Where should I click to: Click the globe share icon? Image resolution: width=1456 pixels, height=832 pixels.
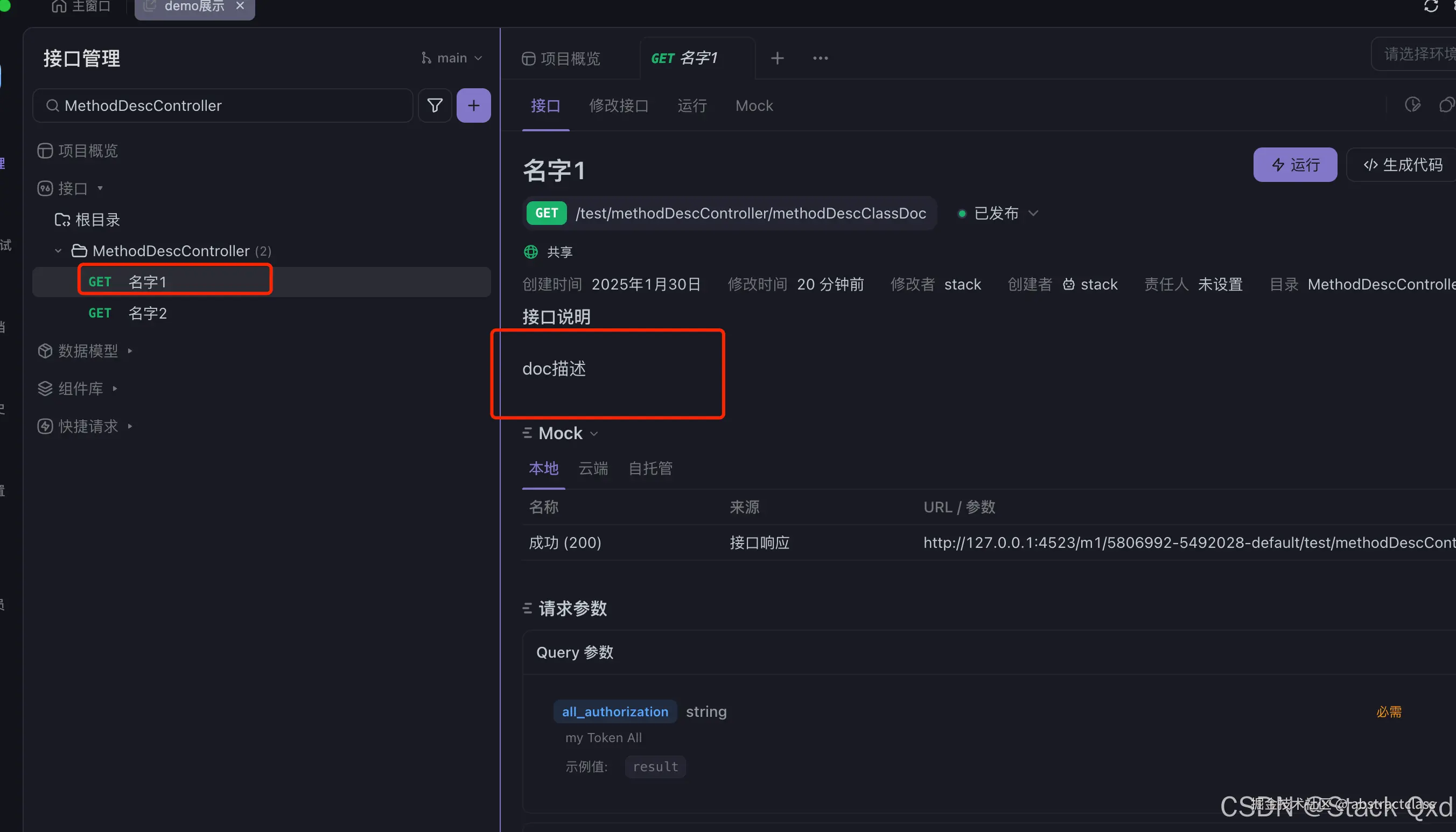coord(530,252)
